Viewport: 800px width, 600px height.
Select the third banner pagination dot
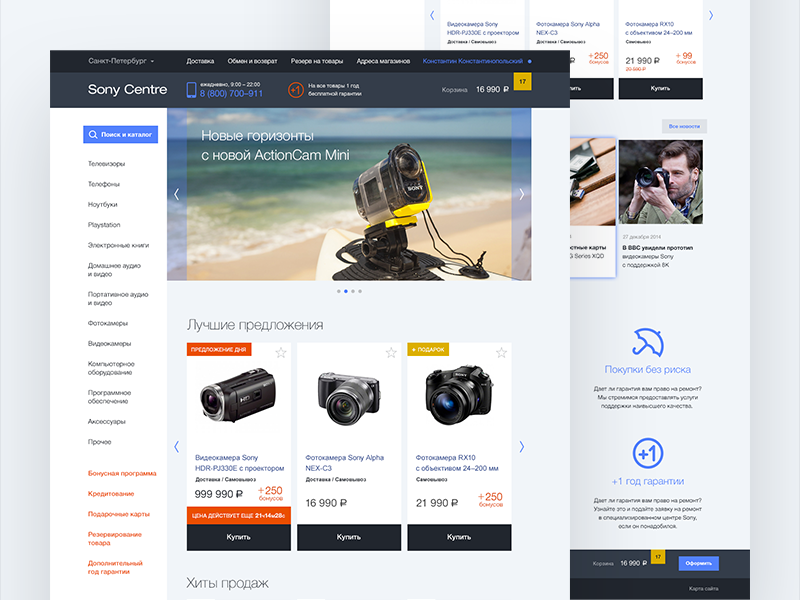click(353, 291)
